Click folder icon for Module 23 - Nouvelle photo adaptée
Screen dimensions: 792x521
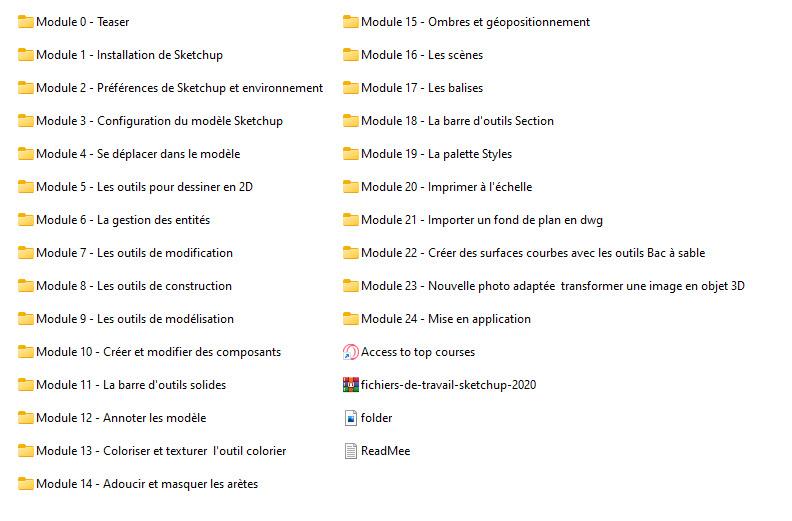point(351,286)
